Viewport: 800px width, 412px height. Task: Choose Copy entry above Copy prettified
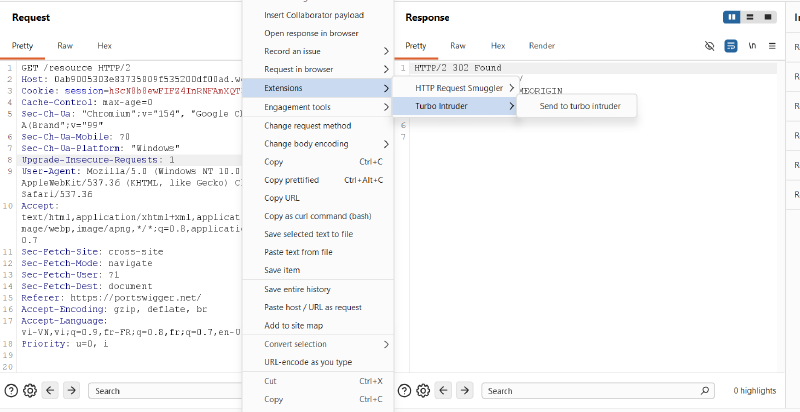(x=318, y=162)
